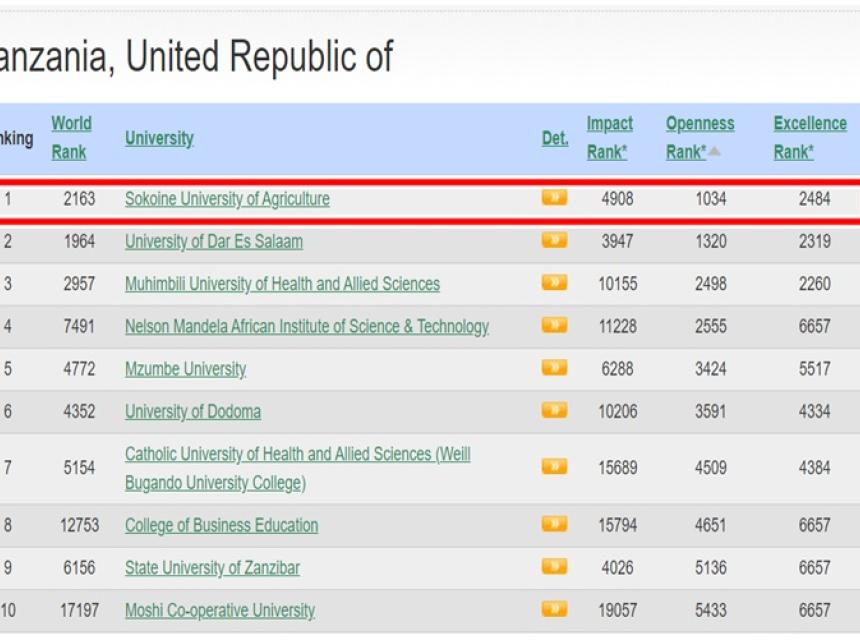Viewport: 860px width, 640px height.
Task: Click the Det. column header
Action: [x=555, y=138]
